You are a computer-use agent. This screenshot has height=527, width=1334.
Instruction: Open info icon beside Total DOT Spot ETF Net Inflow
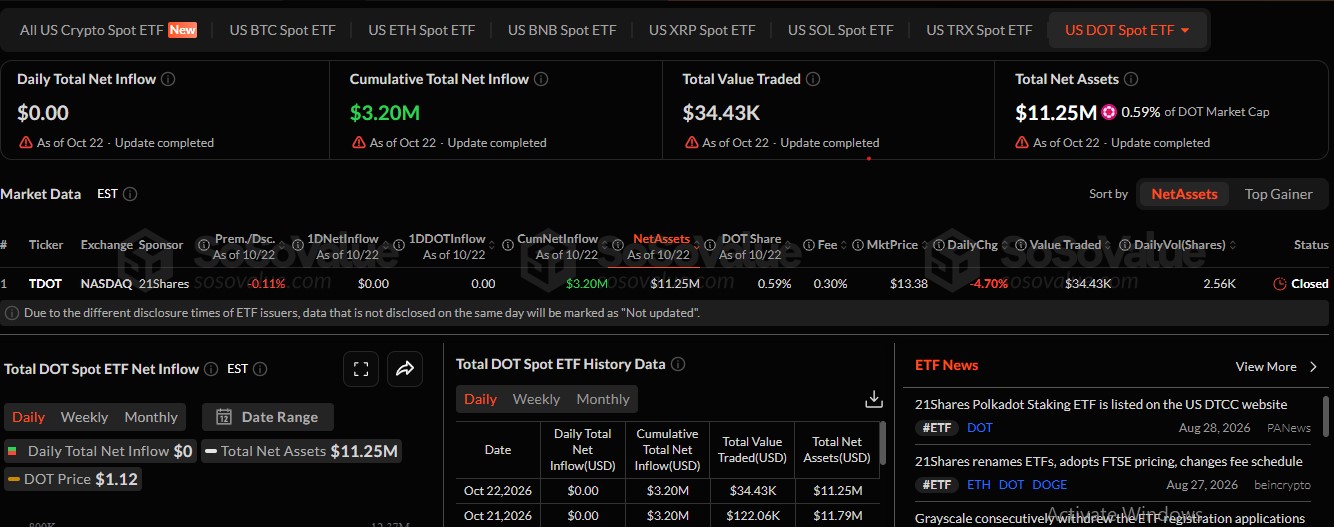[211, 369]
